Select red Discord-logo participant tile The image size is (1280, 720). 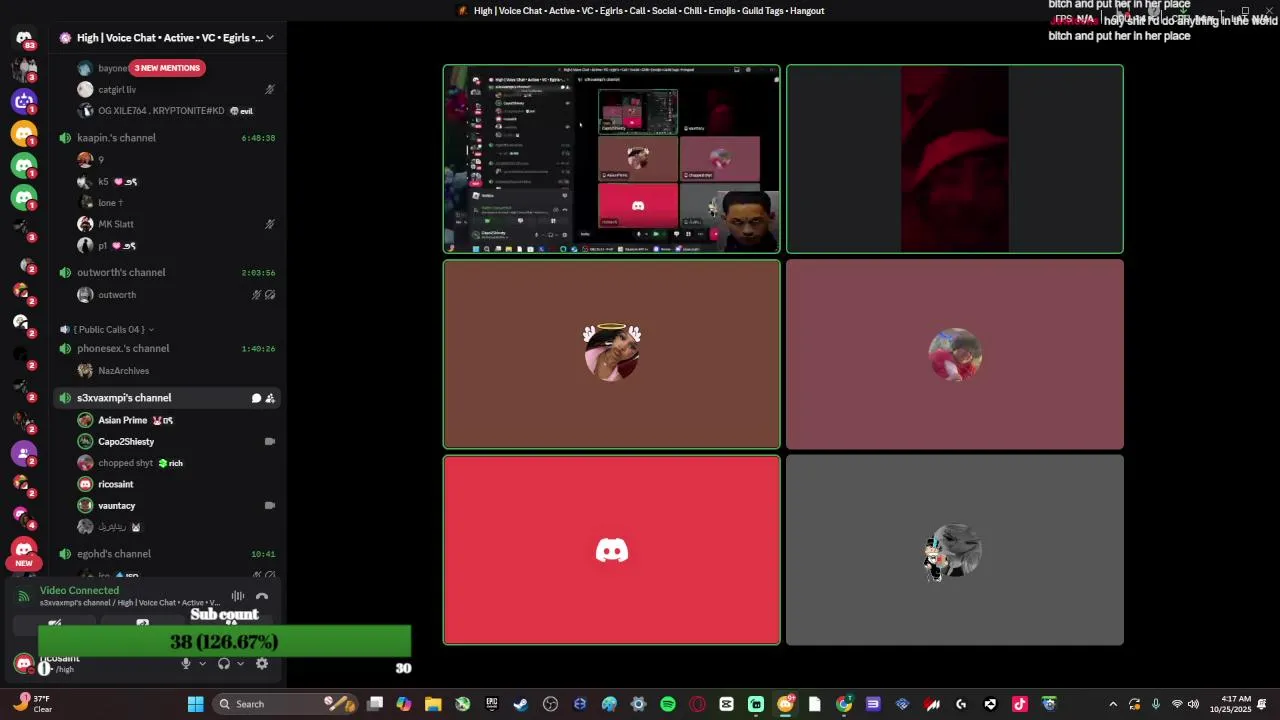coord(611,550)
